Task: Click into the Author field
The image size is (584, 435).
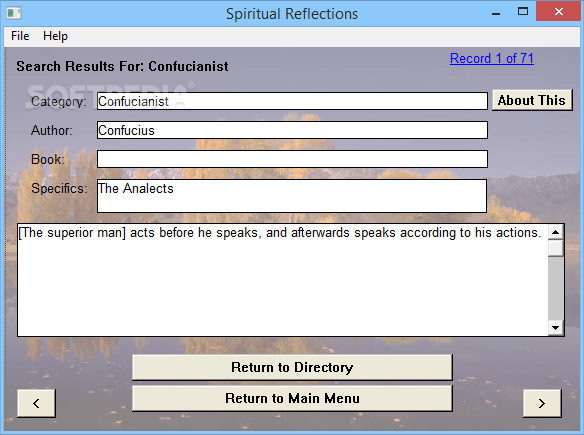Action: pos(292,130)
